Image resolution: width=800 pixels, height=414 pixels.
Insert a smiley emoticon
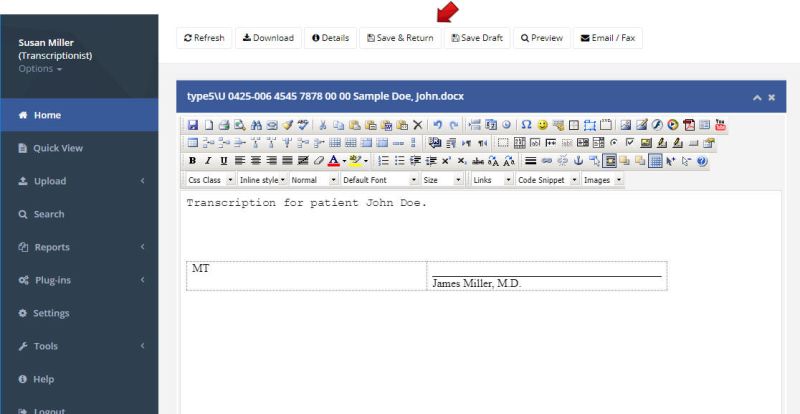point(543,125)
